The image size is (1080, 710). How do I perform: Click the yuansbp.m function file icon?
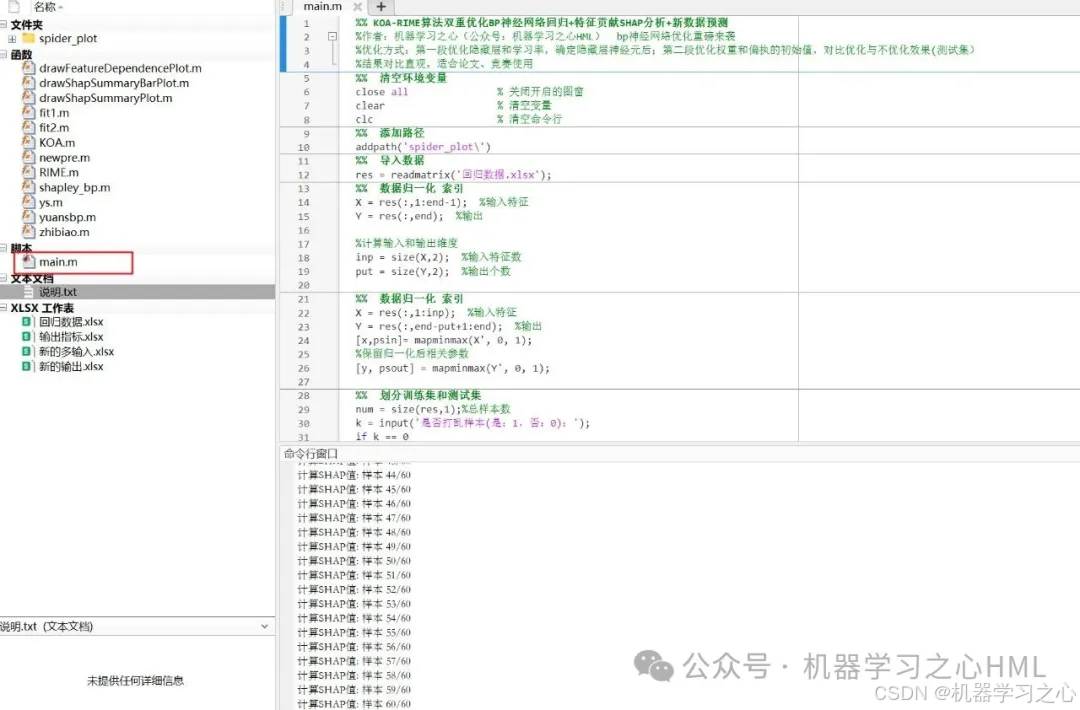(x=28, y=217)
